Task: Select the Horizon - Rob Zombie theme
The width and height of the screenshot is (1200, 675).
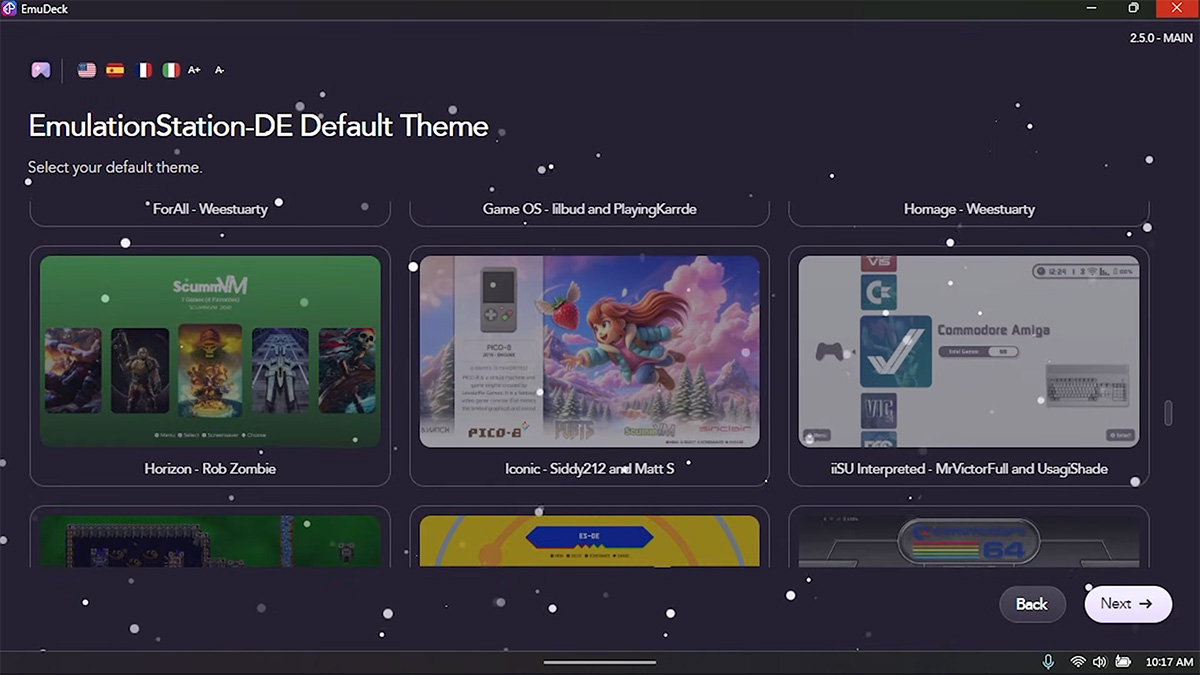Action: pos(209,352)
